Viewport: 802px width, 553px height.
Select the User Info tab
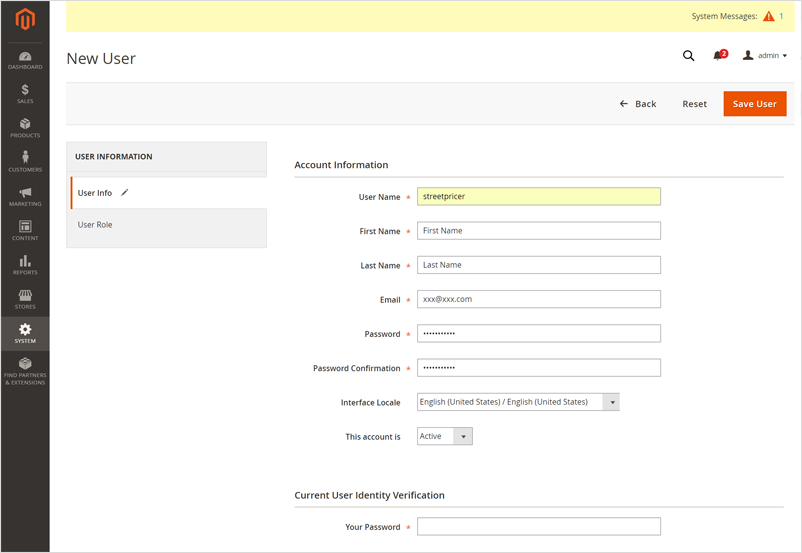[x=96, y=193]
